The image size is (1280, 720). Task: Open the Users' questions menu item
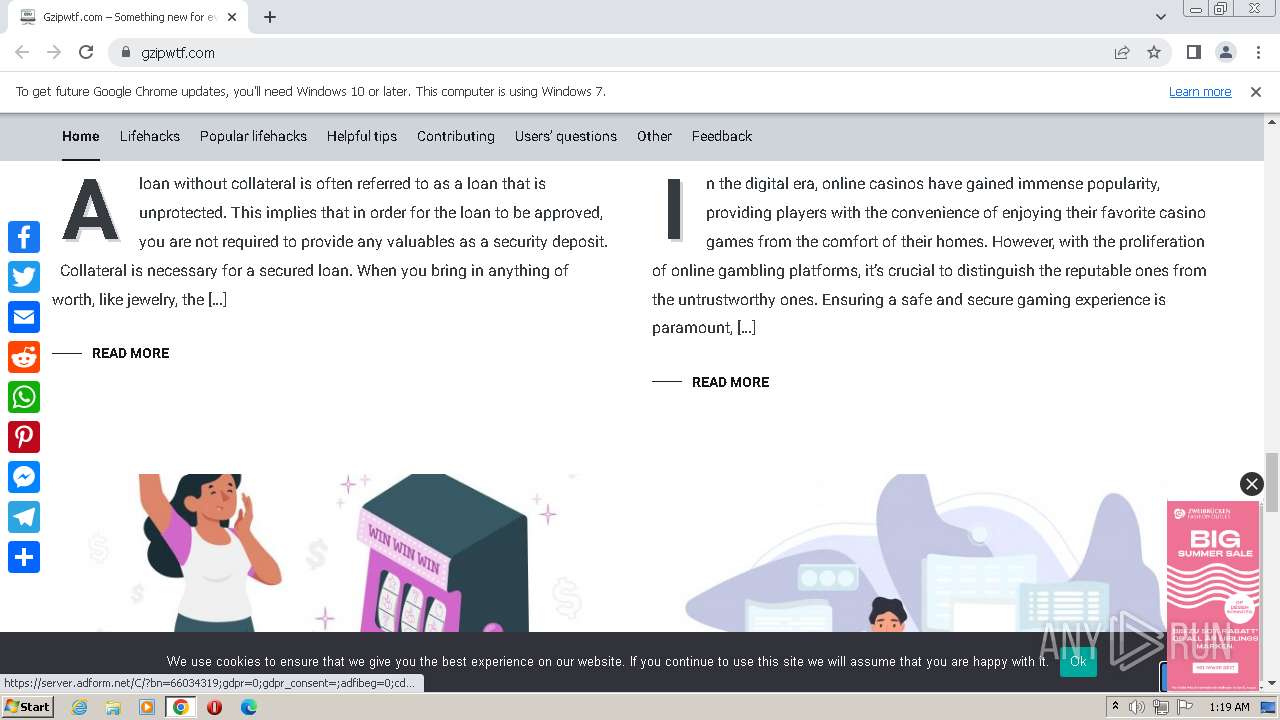pos(566,136)
